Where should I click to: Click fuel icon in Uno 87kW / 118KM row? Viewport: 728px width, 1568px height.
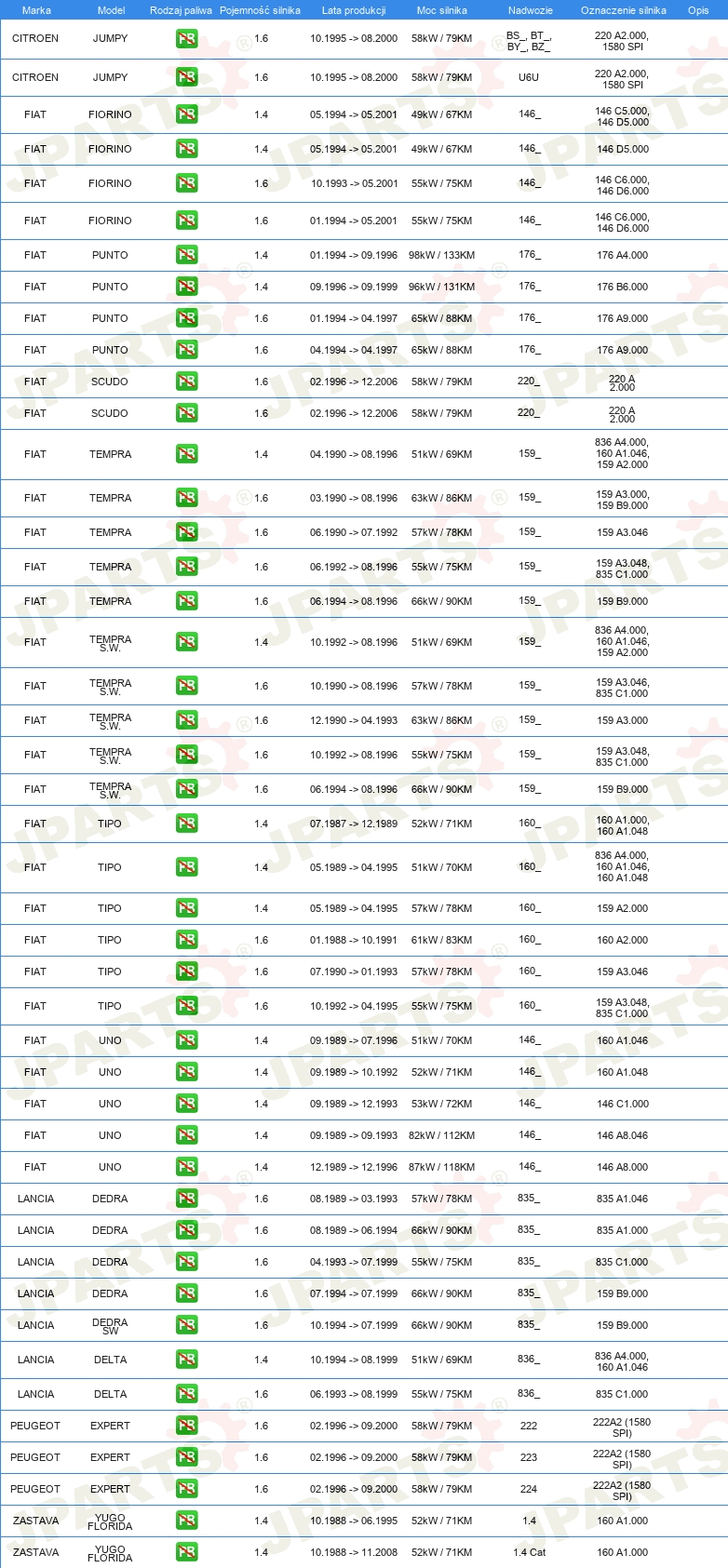coord(187,1167)
